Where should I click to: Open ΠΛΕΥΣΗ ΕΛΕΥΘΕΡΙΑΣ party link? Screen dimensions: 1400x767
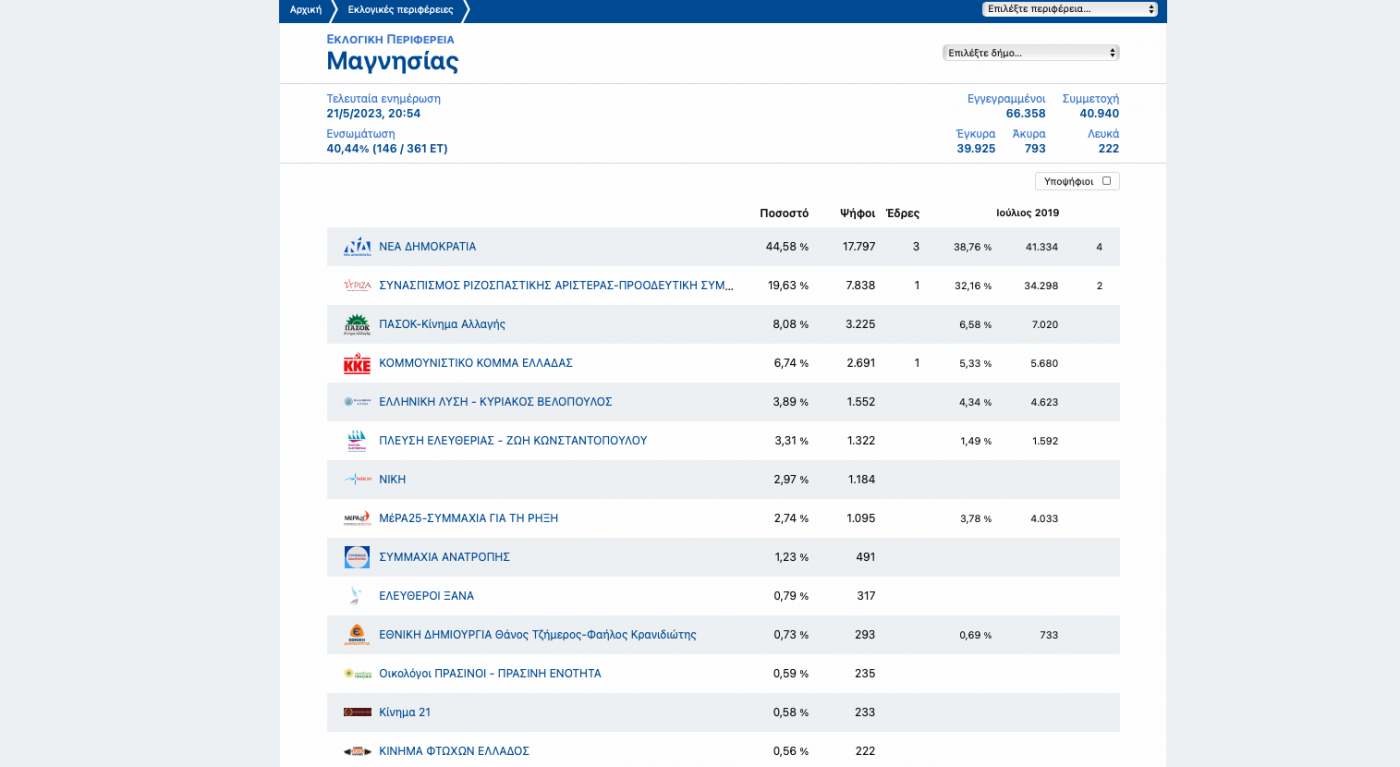coord(513,440)
